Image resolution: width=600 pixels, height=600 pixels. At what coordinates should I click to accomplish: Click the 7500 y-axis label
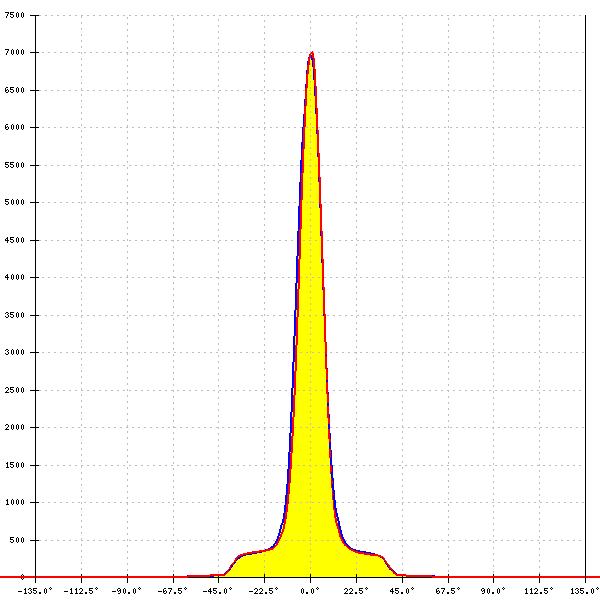[x=15, y=15]
